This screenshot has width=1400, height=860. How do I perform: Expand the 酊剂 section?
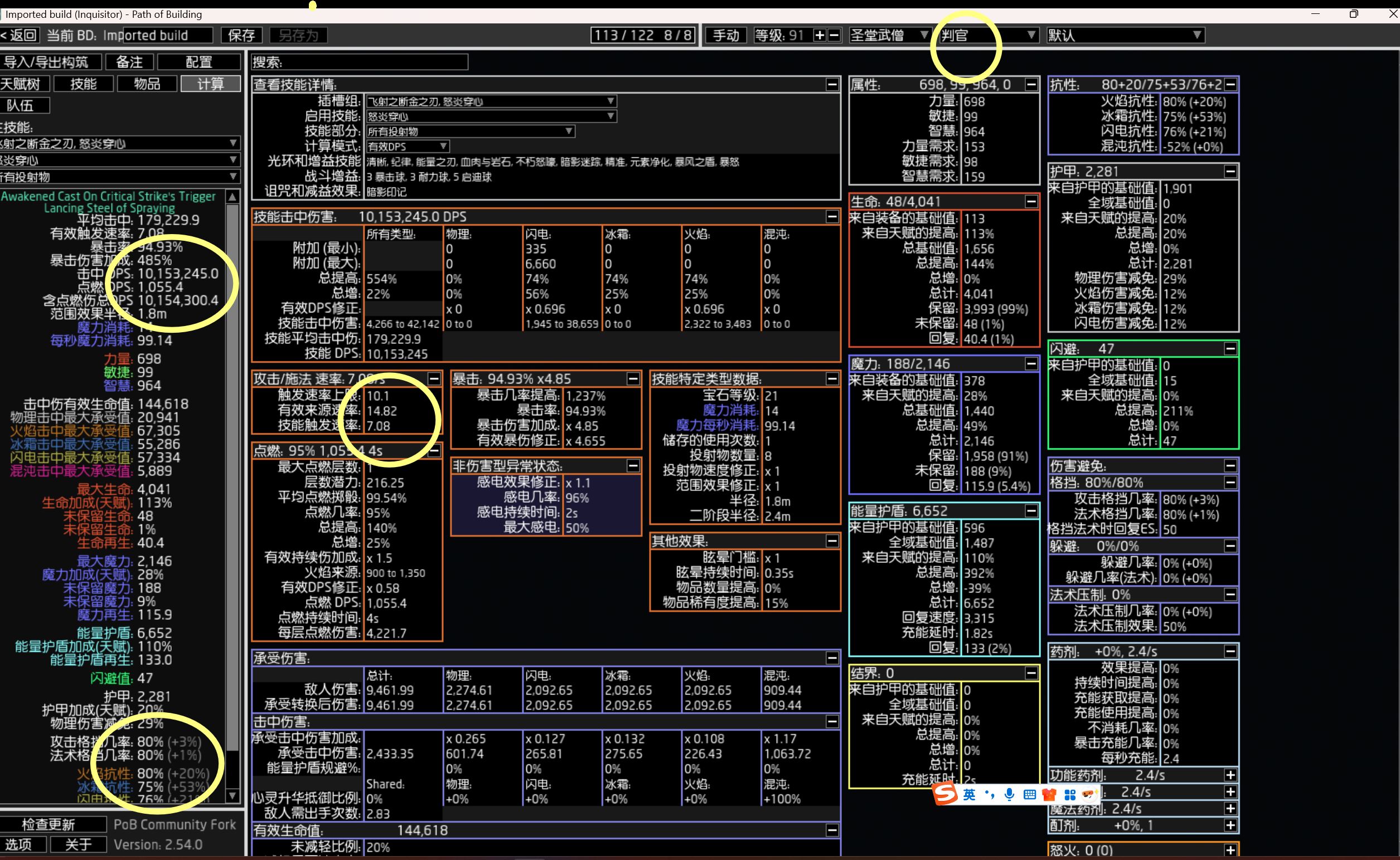pyautogui.click(x=1230, y=825)
